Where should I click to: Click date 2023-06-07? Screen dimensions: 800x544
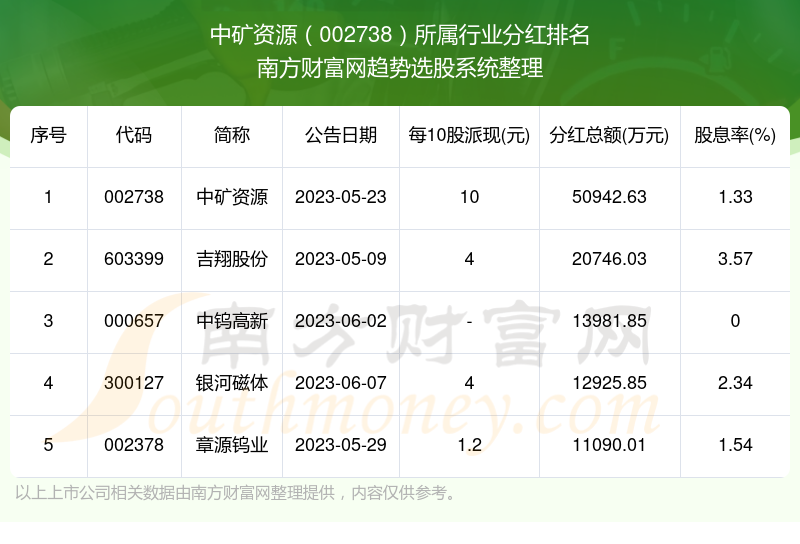point(341,383)
